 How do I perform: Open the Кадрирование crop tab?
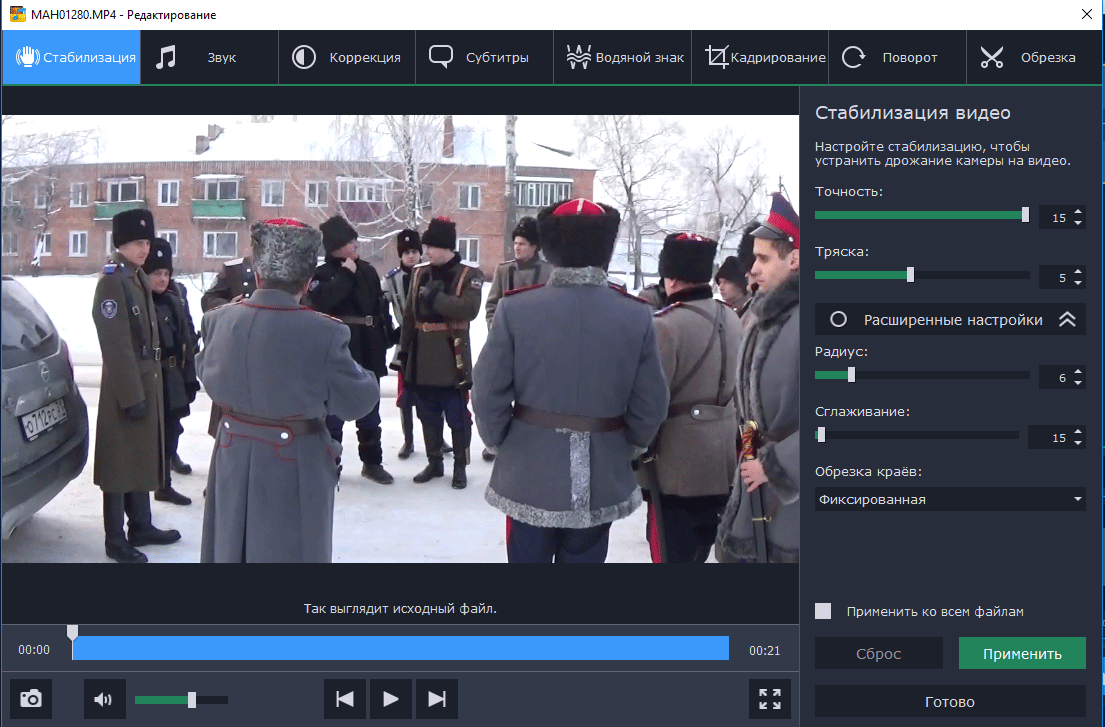[x=765, y=57]
